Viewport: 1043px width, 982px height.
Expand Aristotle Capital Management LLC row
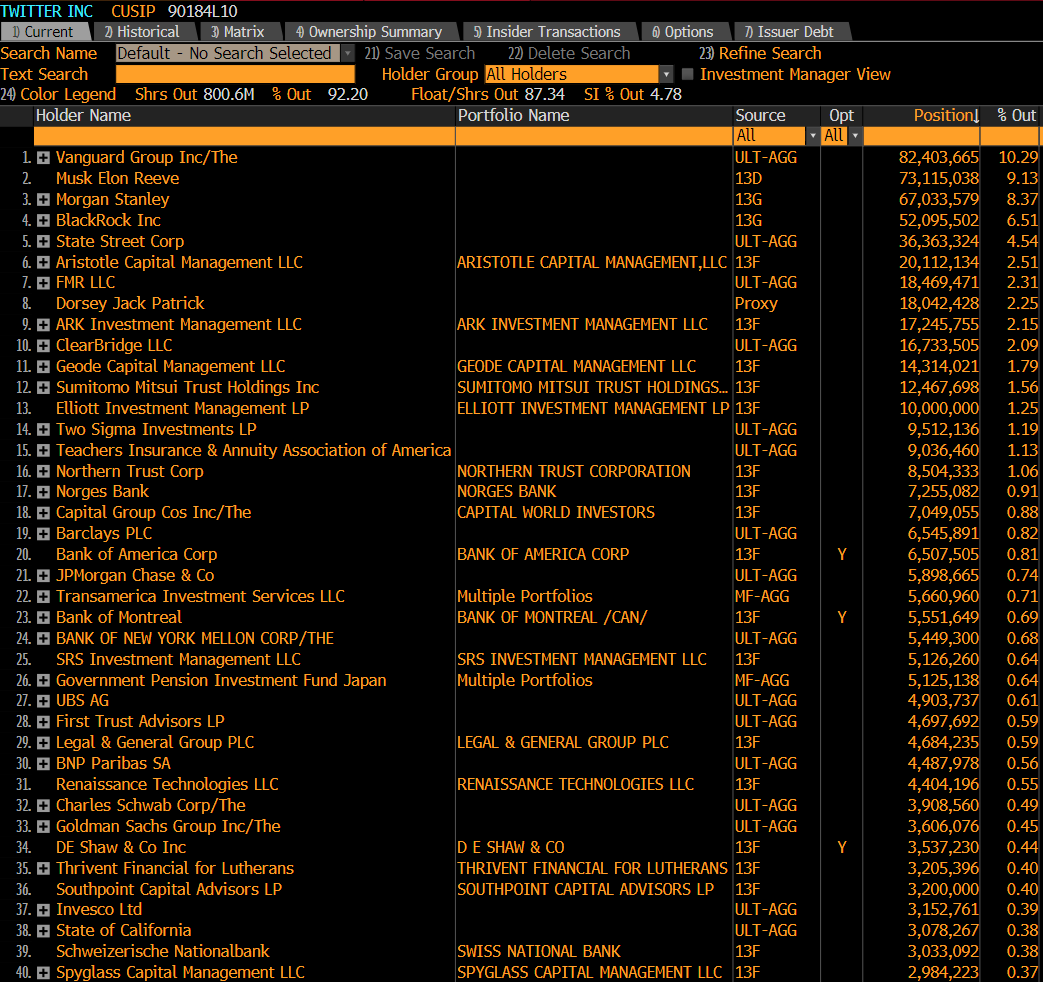click(x=43, y=262)
